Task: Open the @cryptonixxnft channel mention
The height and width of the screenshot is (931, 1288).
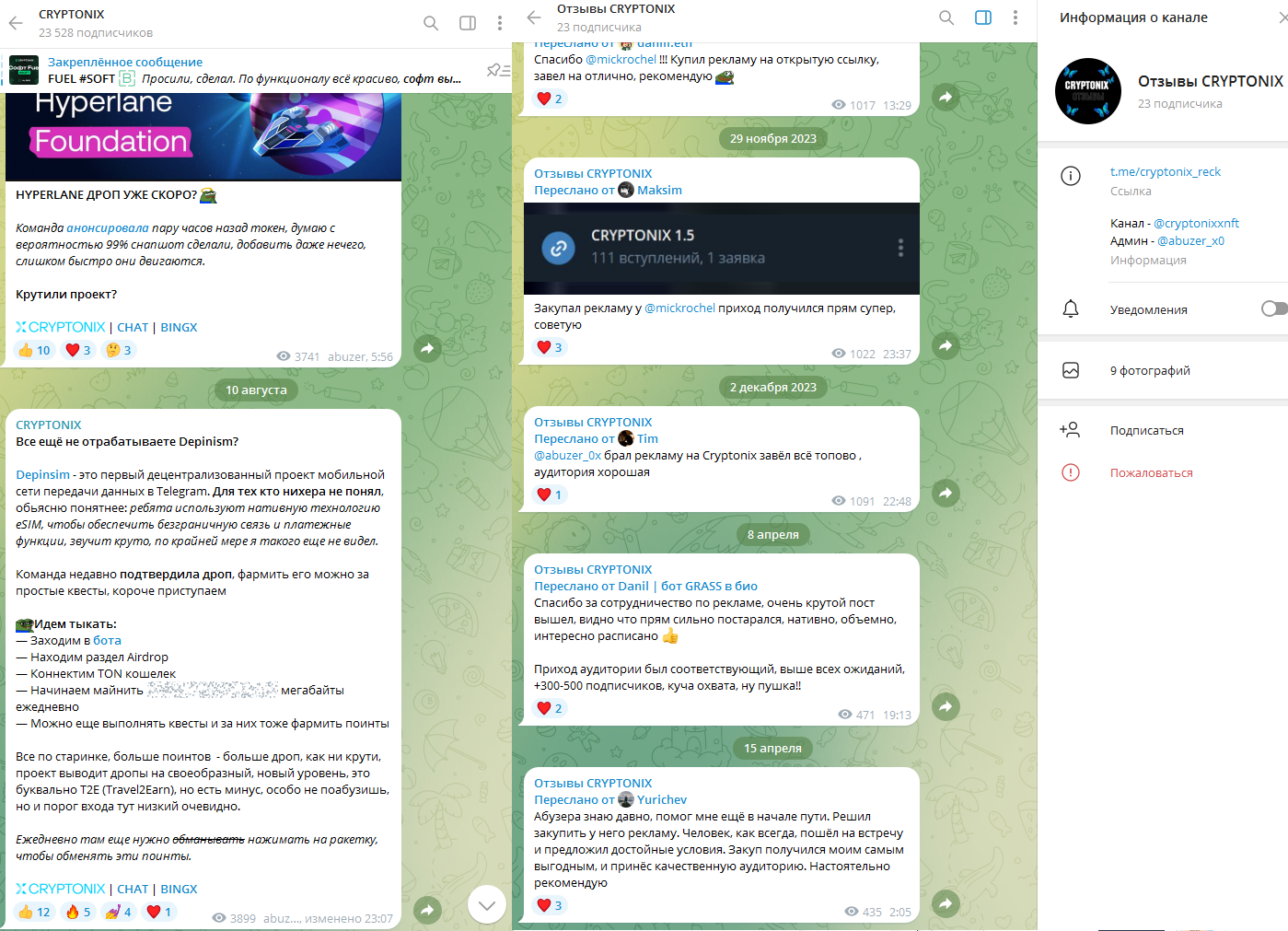Action: click(x=1196, y=223)
